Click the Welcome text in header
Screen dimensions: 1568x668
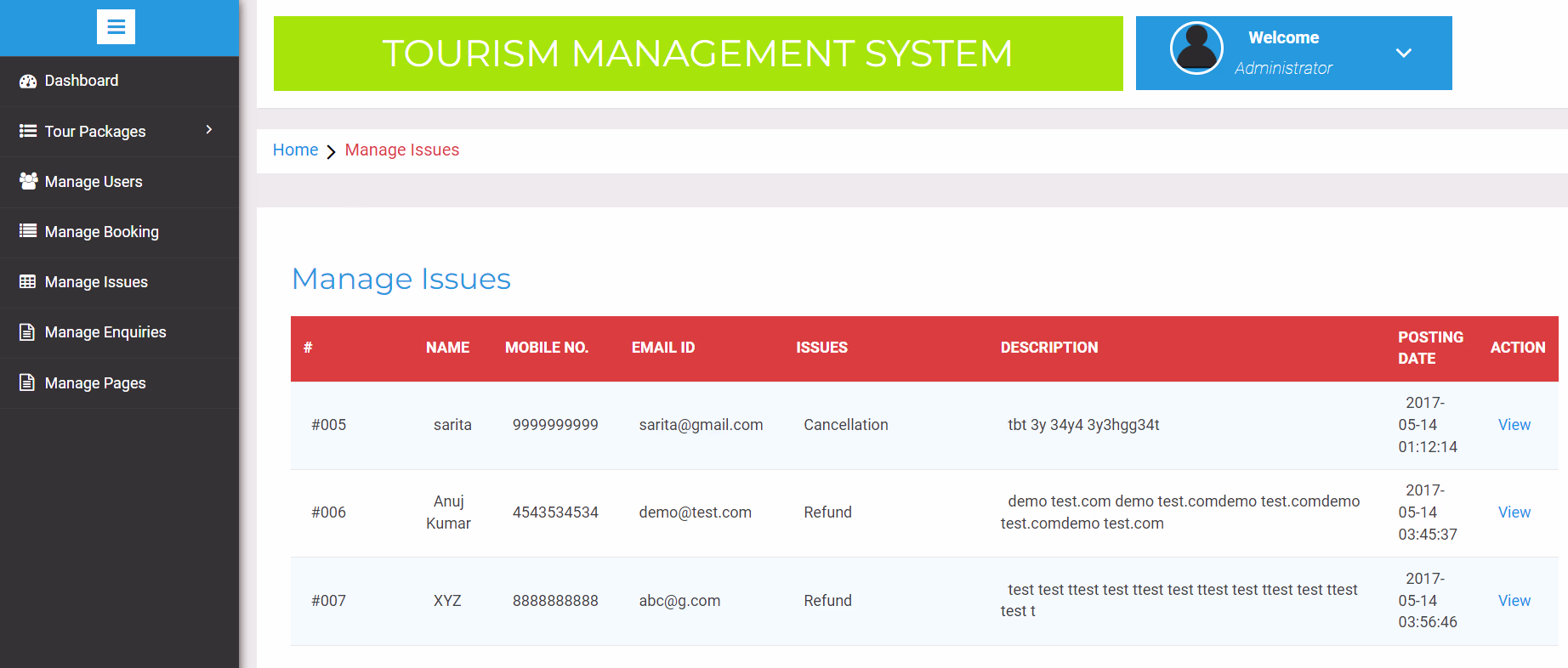pyautogui.click(x=1283, y=37)
